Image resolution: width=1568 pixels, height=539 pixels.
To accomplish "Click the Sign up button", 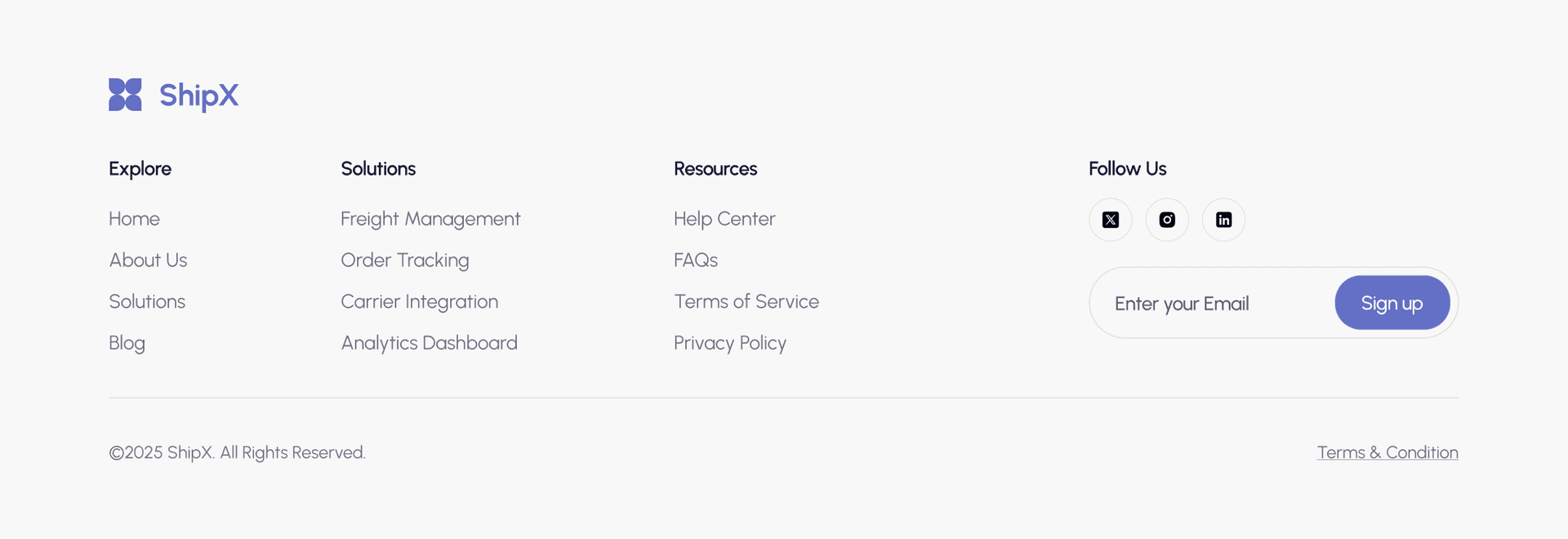I will pos(1392,303).
